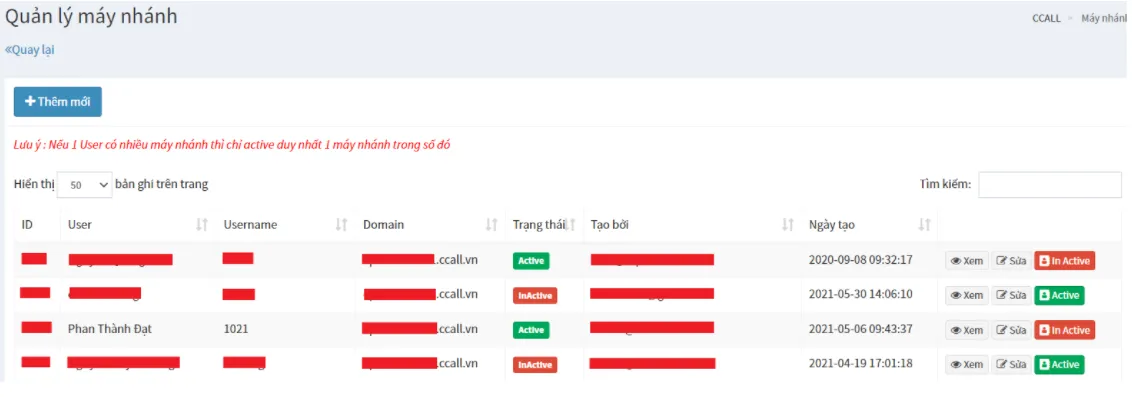This screenshot has width=1132, height=397.
Task: Click Active status badge in 2020-09-08 row
Action: click(x=531, y=261)
